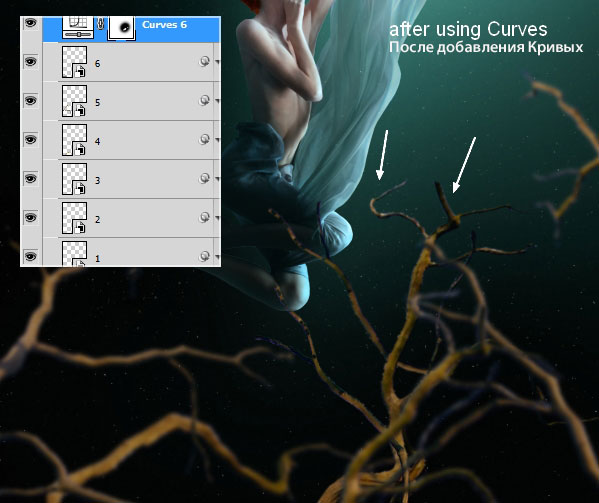Click the smart filter icon on layer 4
Image resolution: width=599 pixels, height=503 pixels.
tap(205, 139)
